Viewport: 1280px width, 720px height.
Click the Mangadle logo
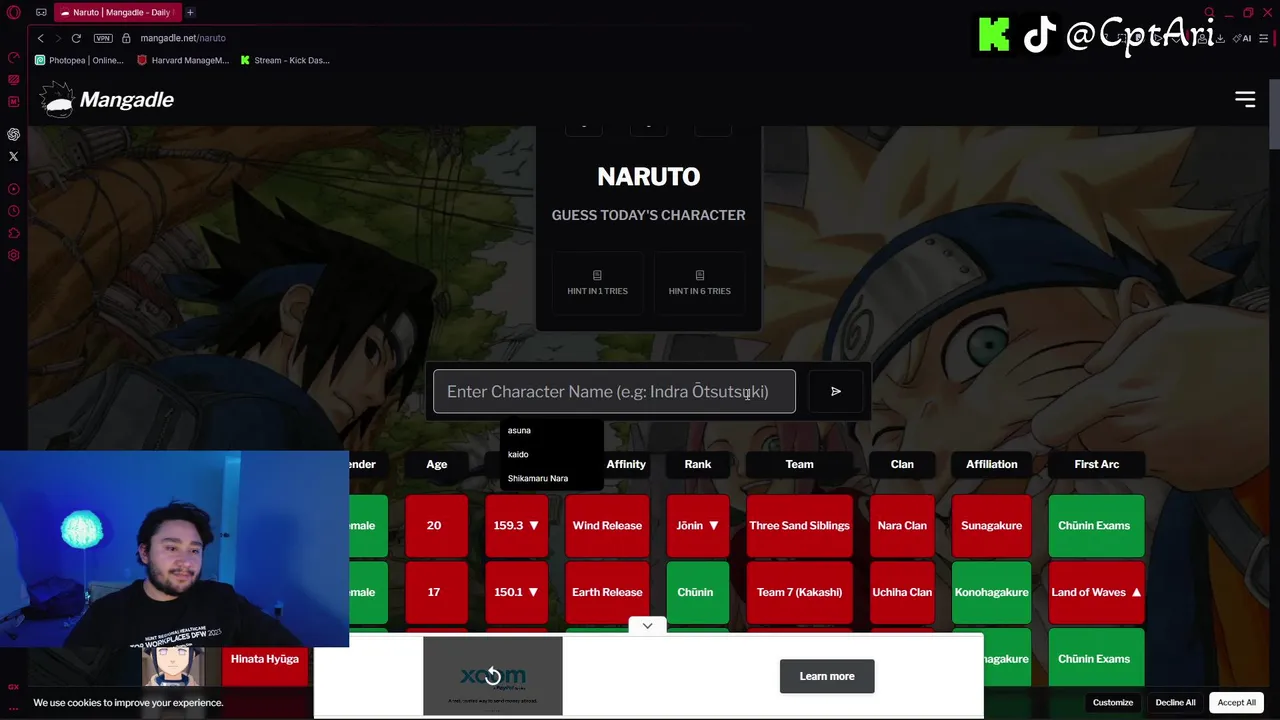pyautogui.click(x=107, y=100)
